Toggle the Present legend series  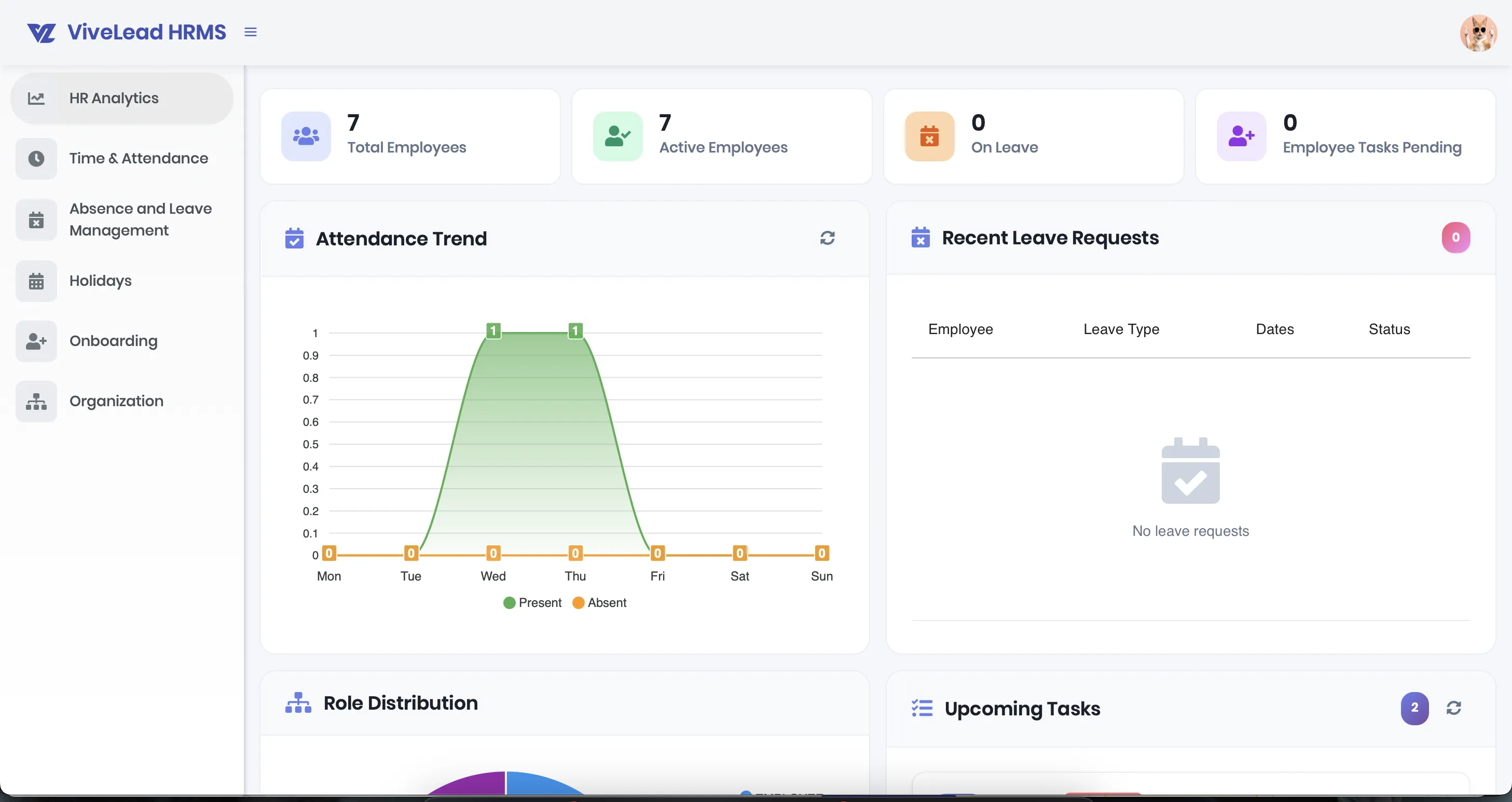(532, 602)
